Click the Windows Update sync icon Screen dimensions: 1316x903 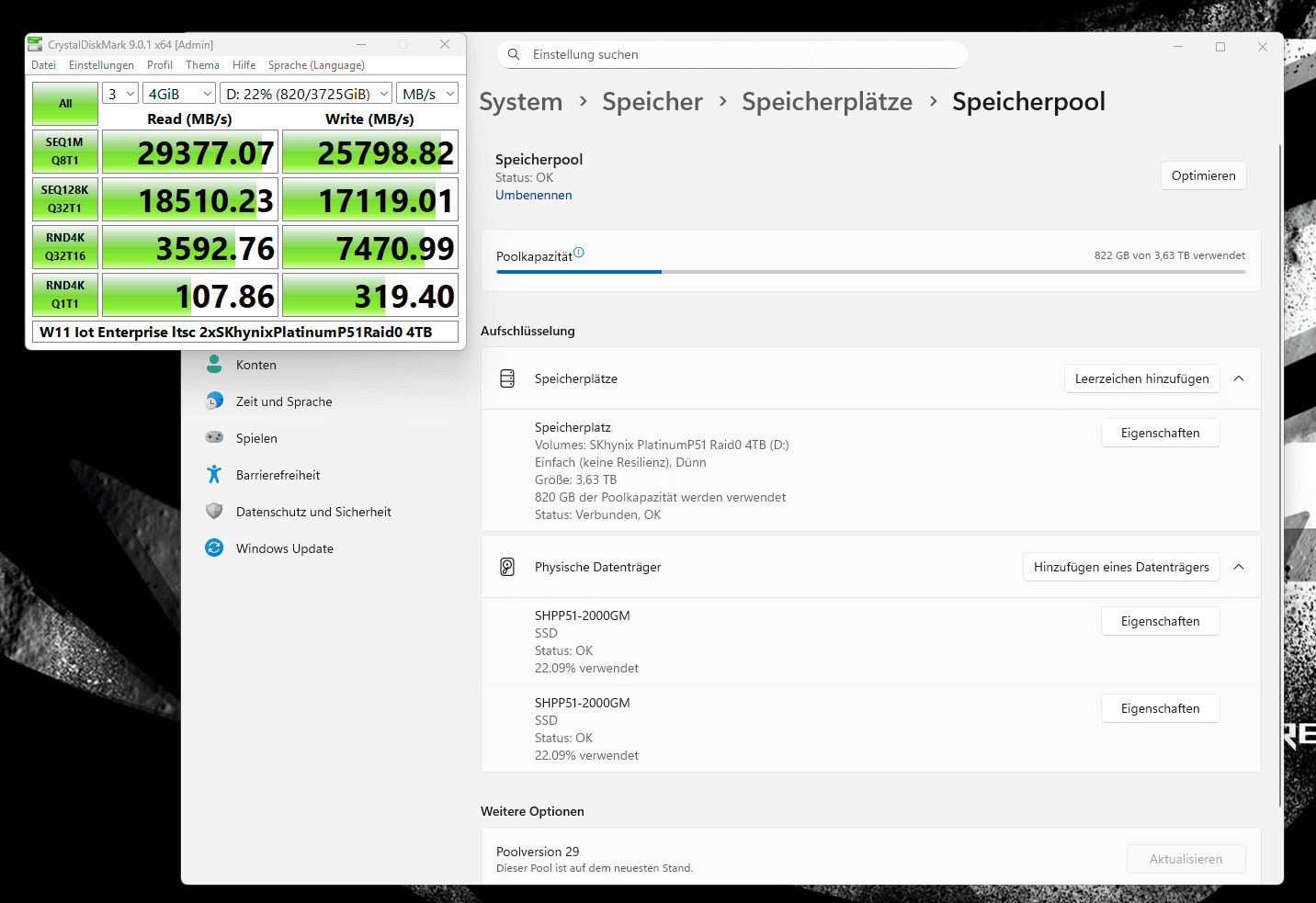[x=214, y=548]
